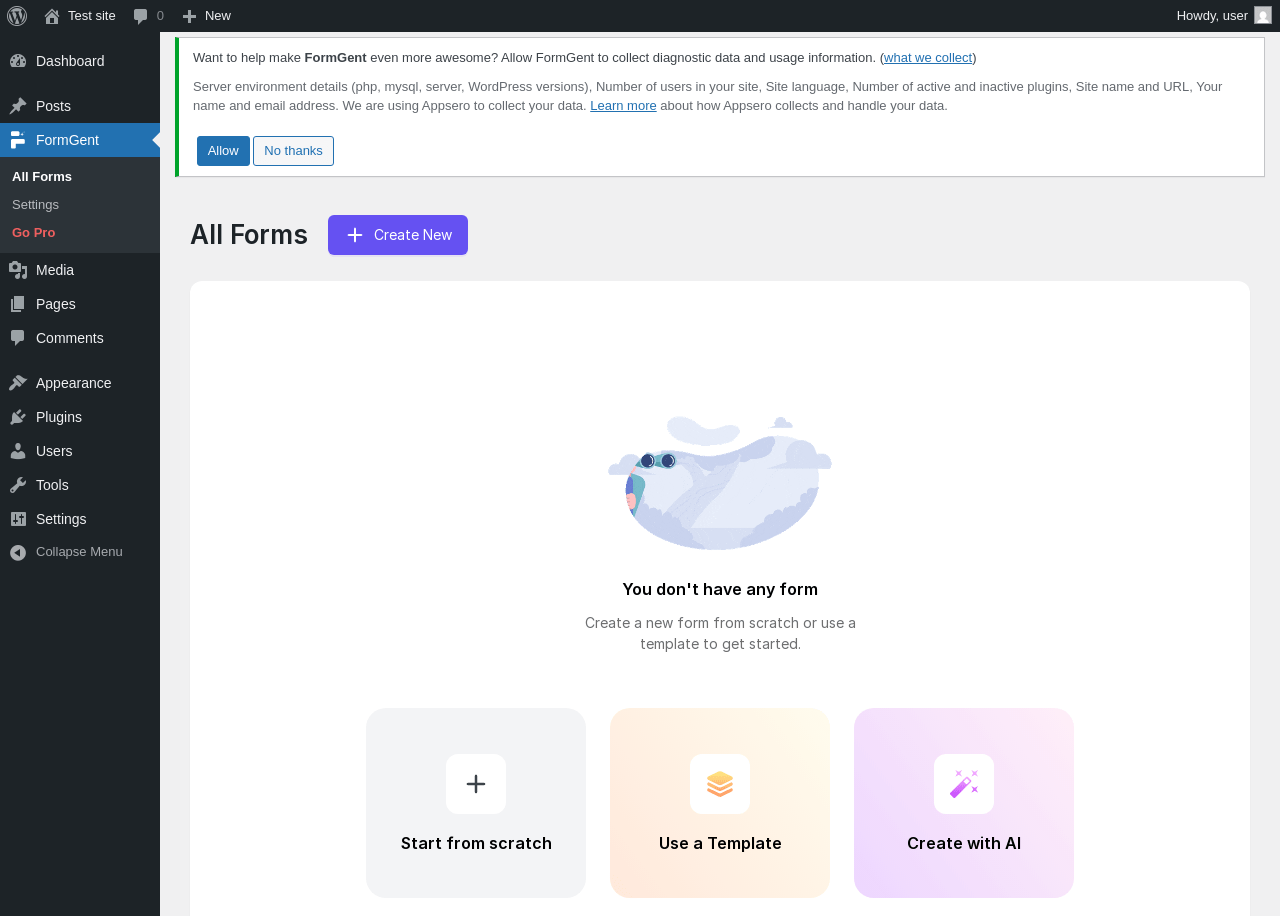This screenshot has width=1280, height=916.
Task: Click the Comments icon in sidebar
Action: 18,338
